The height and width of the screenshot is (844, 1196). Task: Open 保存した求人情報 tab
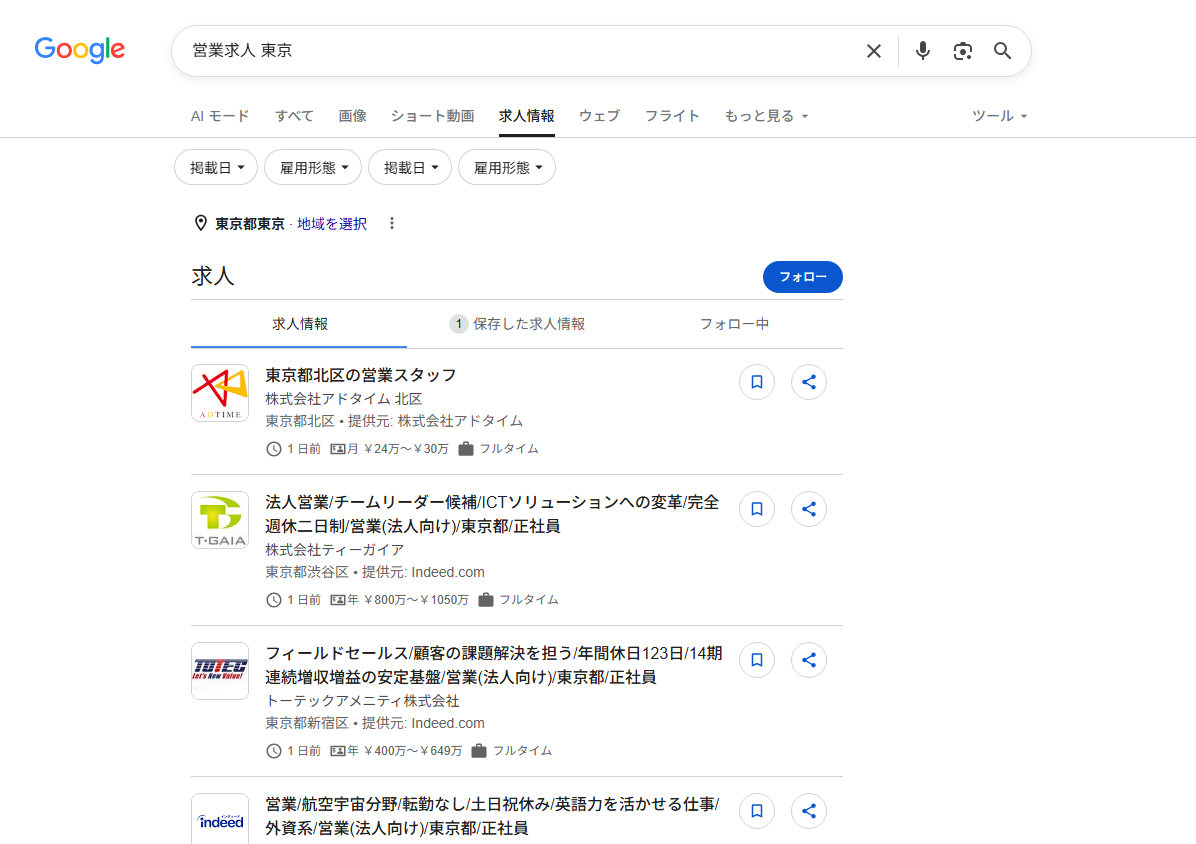[x=516, y=324]
